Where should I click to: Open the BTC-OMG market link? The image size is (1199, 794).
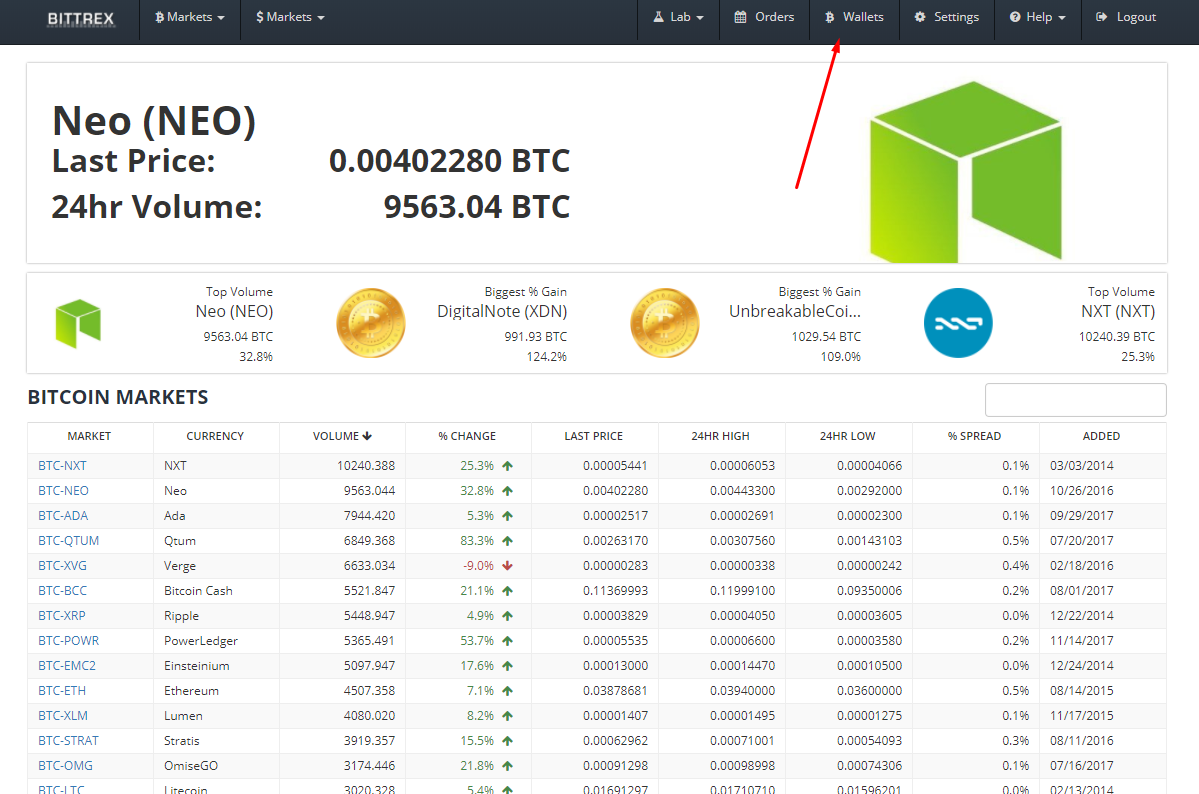point(66,766)
